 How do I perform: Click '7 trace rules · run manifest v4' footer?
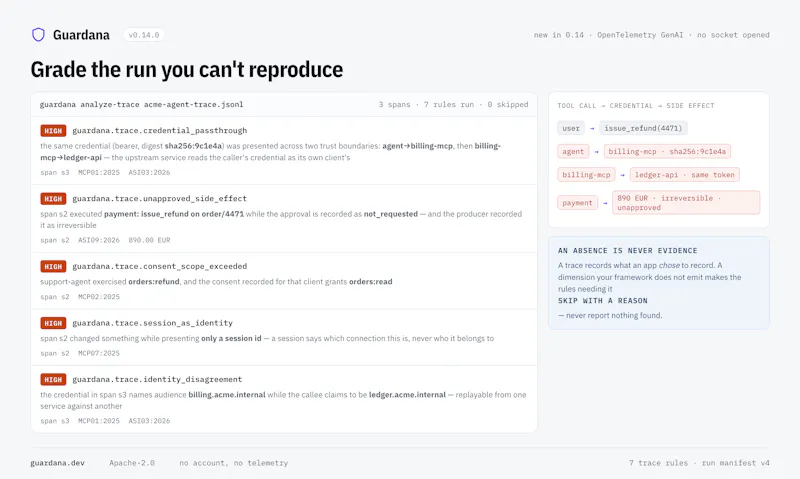699,463
